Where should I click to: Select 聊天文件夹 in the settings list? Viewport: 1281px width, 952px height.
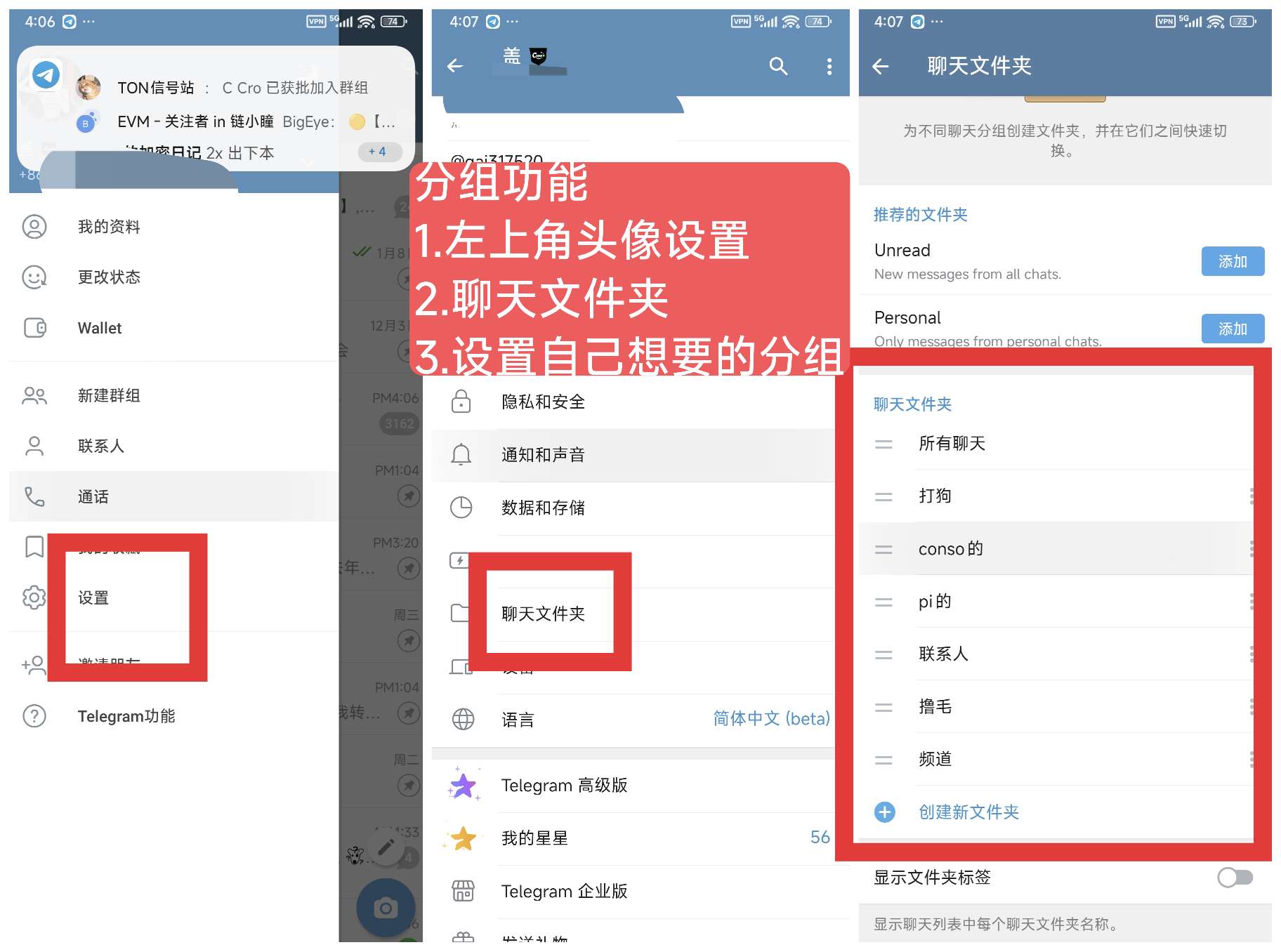pyautogui.click(x=543, y=614)
